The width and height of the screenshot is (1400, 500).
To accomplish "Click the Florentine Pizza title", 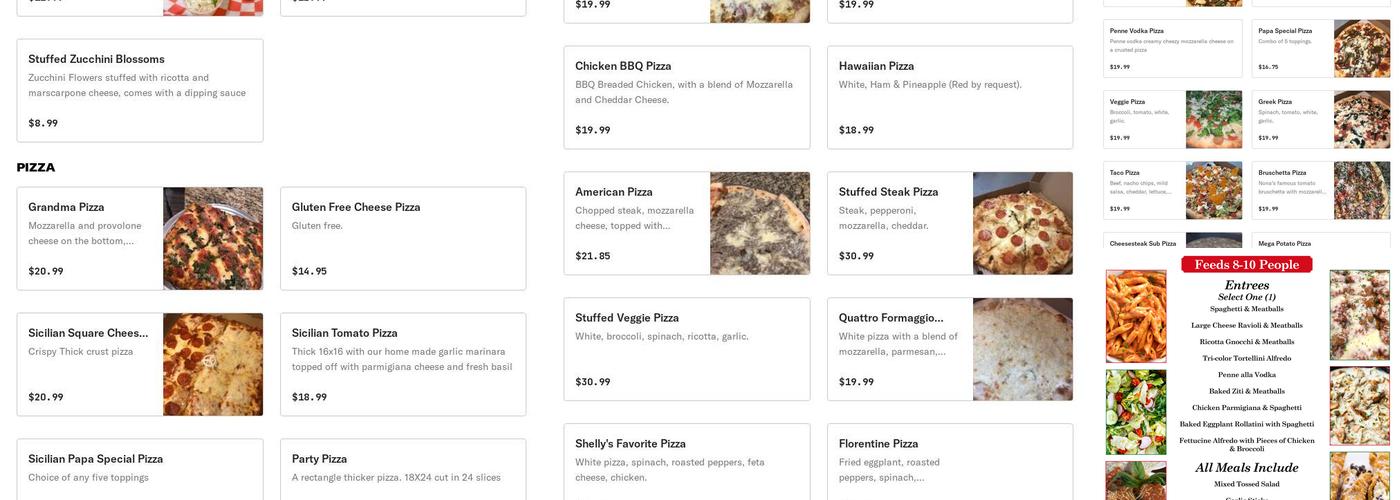I will point(879,444).
